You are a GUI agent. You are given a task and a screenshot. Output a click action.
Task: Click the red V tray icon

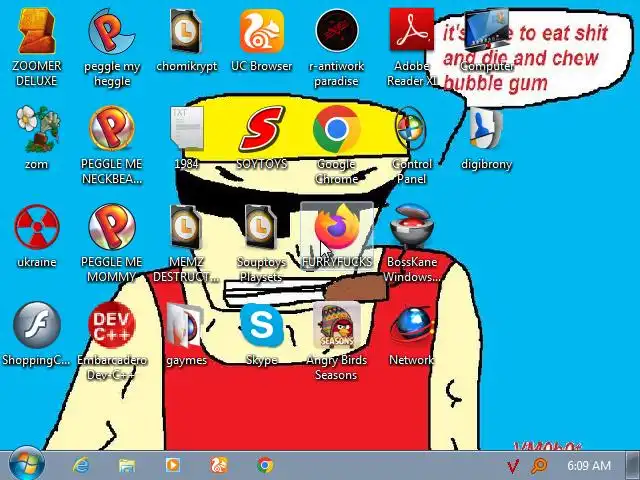point(513,465)
